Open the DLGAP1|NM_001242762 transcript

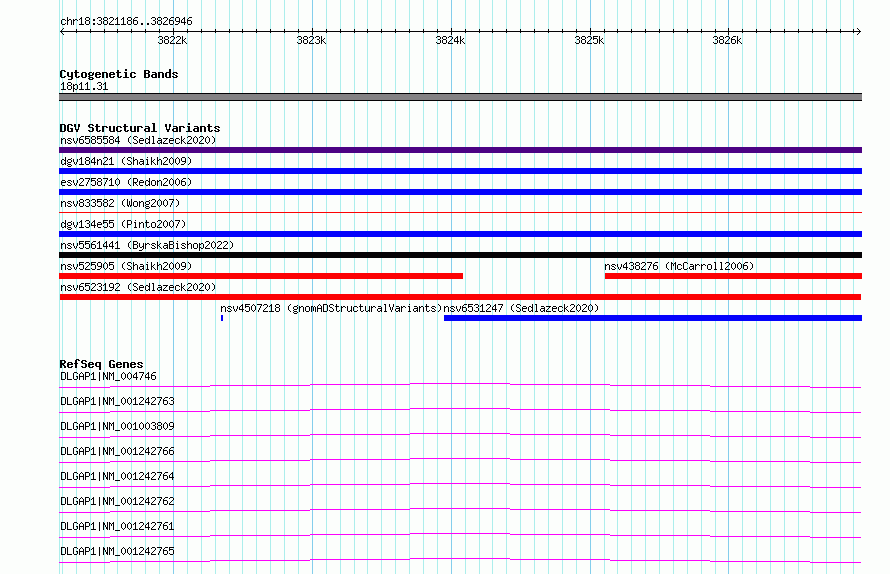[x=117, y=501]
